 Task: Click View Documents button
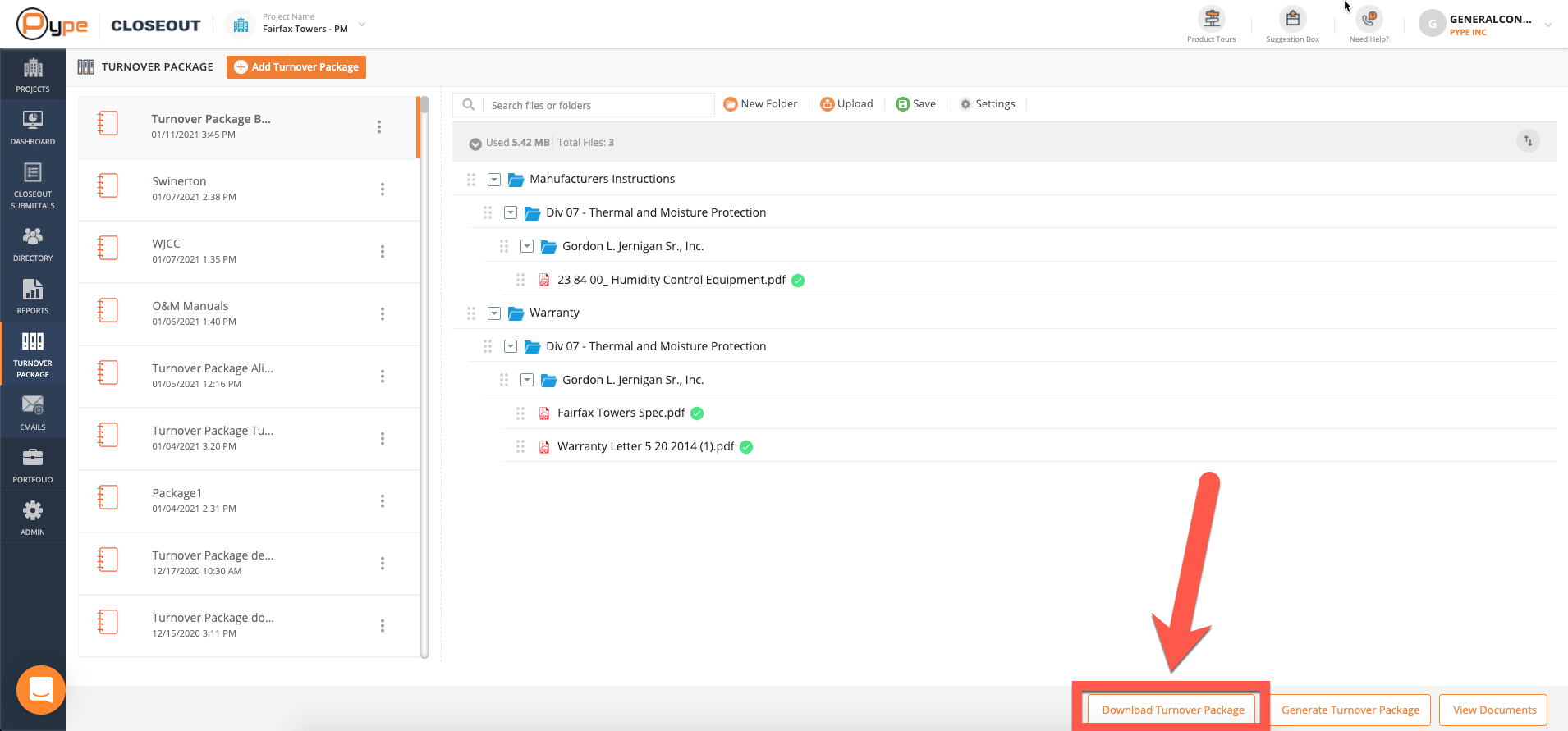pos(1494,710)
